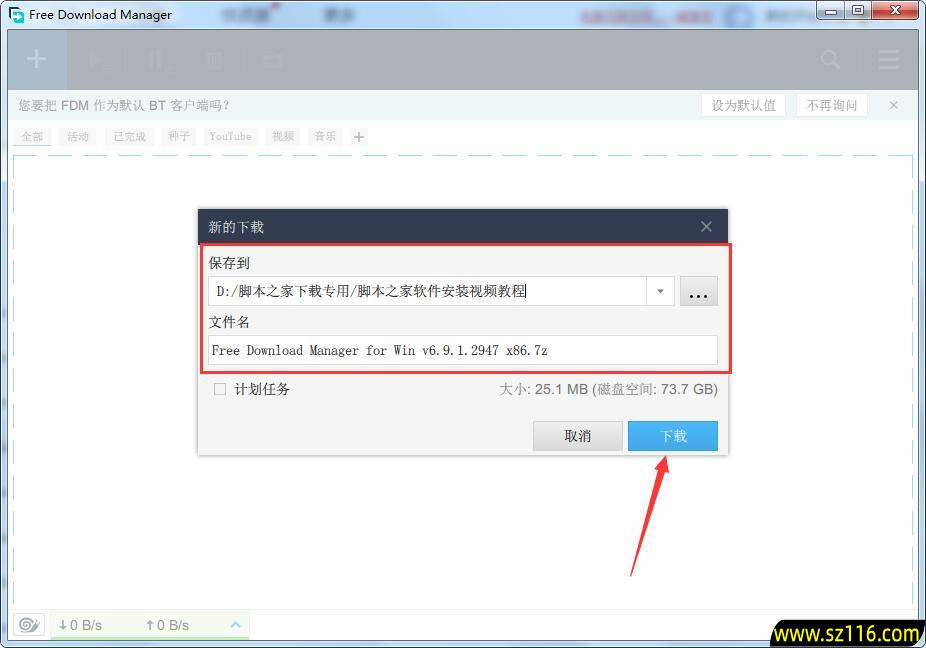Click the trash delete icon in the toolbar
The height and width of the screenshot is (648, 926).
click(x=214, y=60)
